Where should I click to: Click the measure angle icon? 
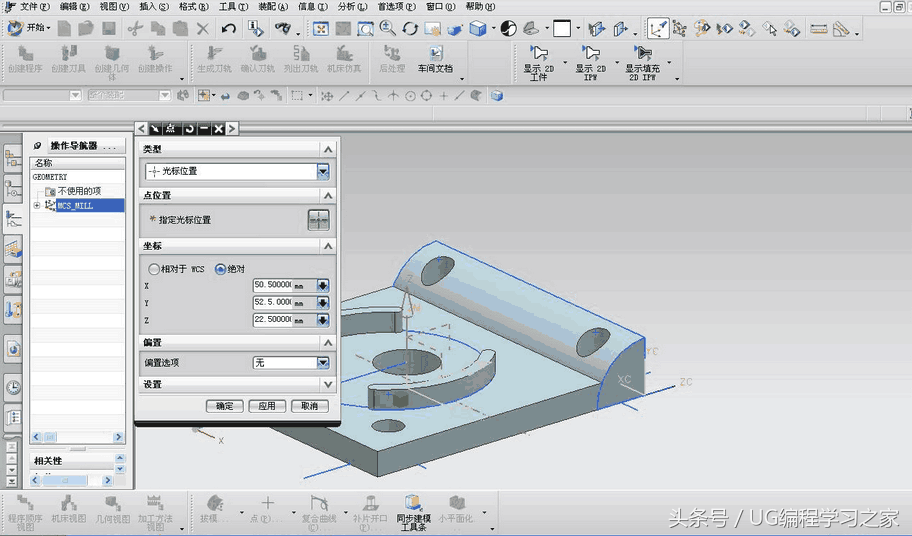click(x=841, y=28)
